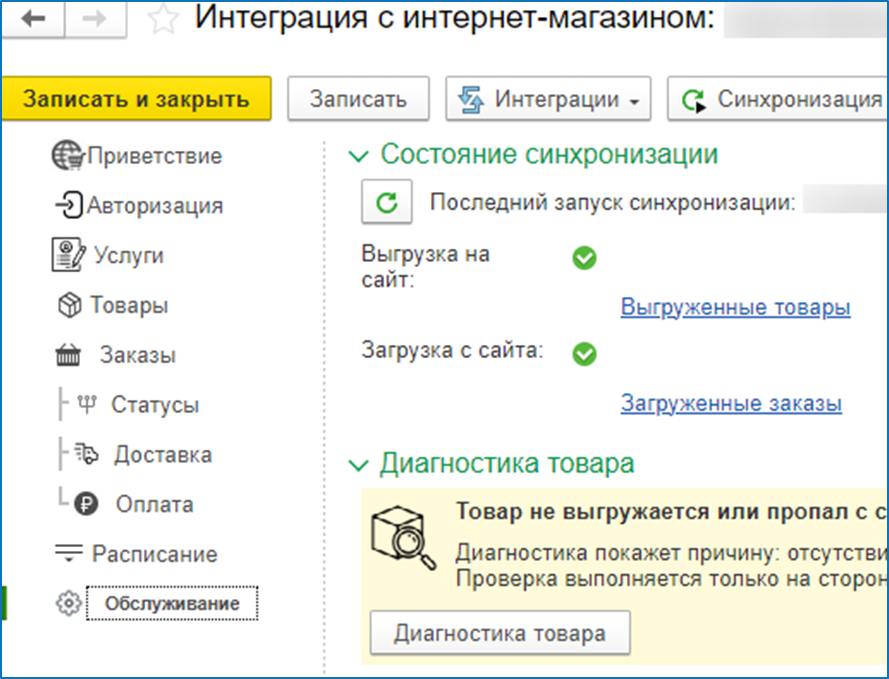Click the branching icon of Статусы

click(87, 404)
